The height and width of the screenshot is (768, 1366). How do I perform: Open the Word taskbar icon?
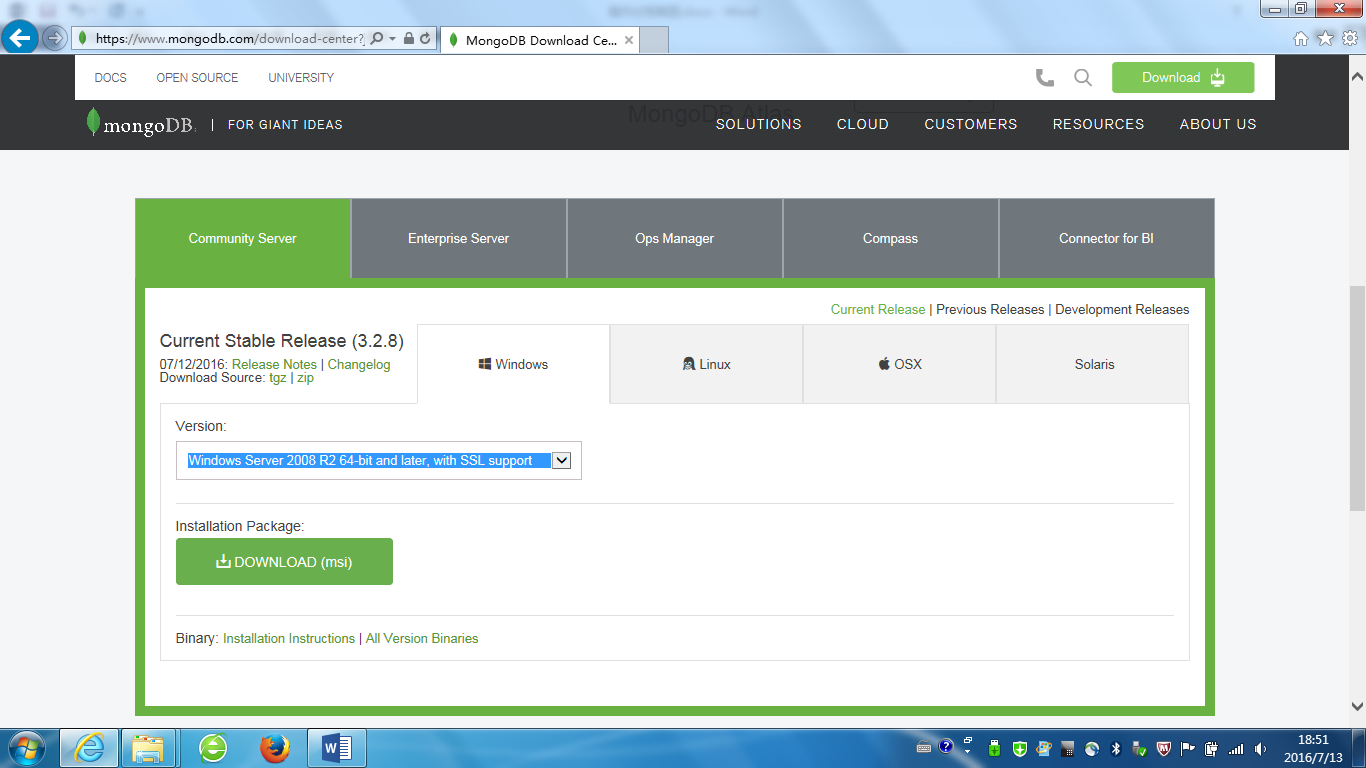[x=337, y=748]
